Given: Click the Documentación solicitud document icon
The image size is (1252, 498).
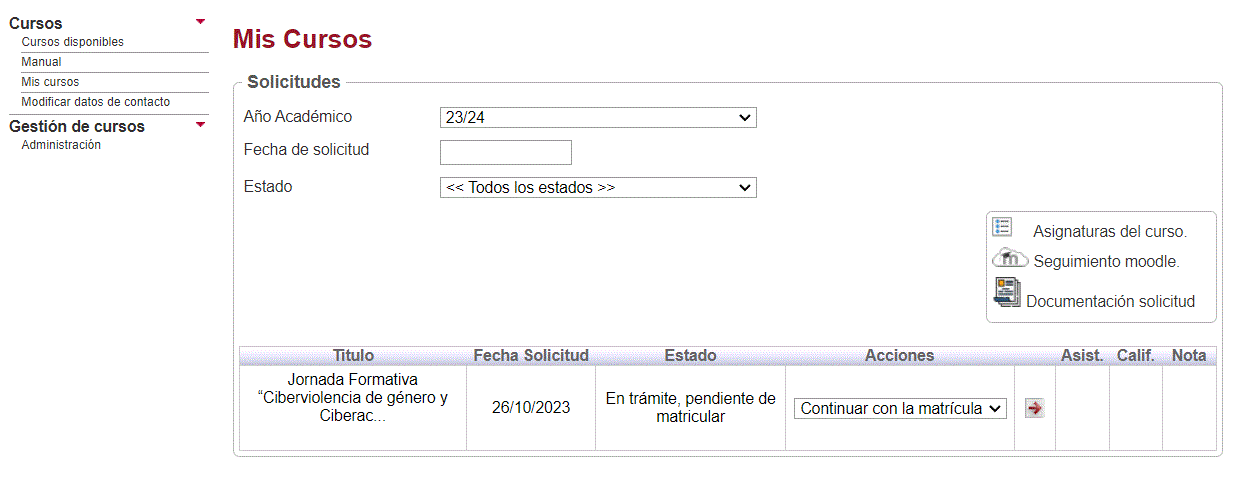Looking at the screenshot, I should (1007, 292).
